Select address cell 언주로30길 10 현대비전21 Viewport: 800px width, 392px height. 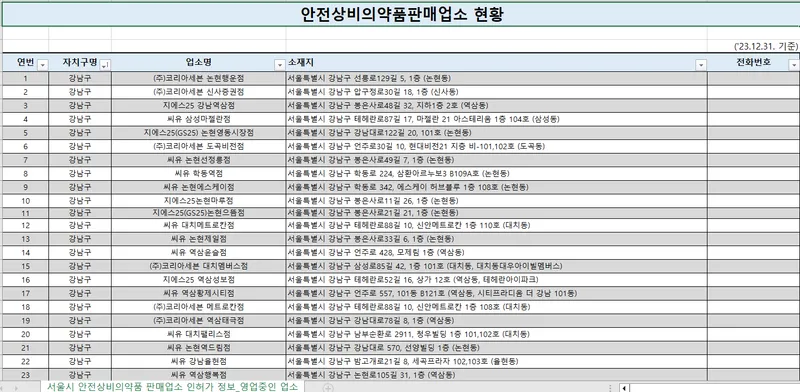(x=496, y=146)
